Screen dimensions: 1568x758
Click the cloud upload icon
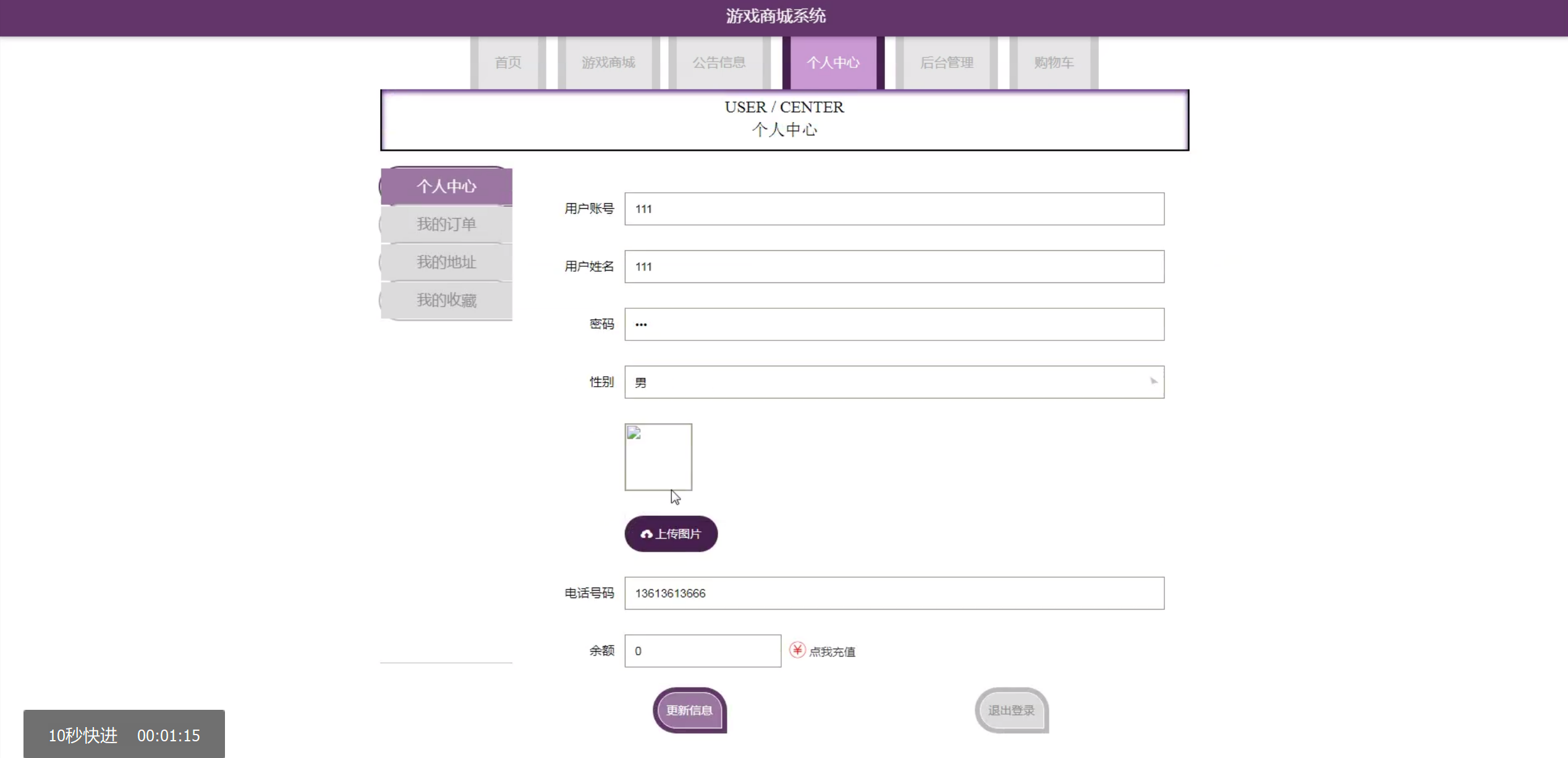646,534
